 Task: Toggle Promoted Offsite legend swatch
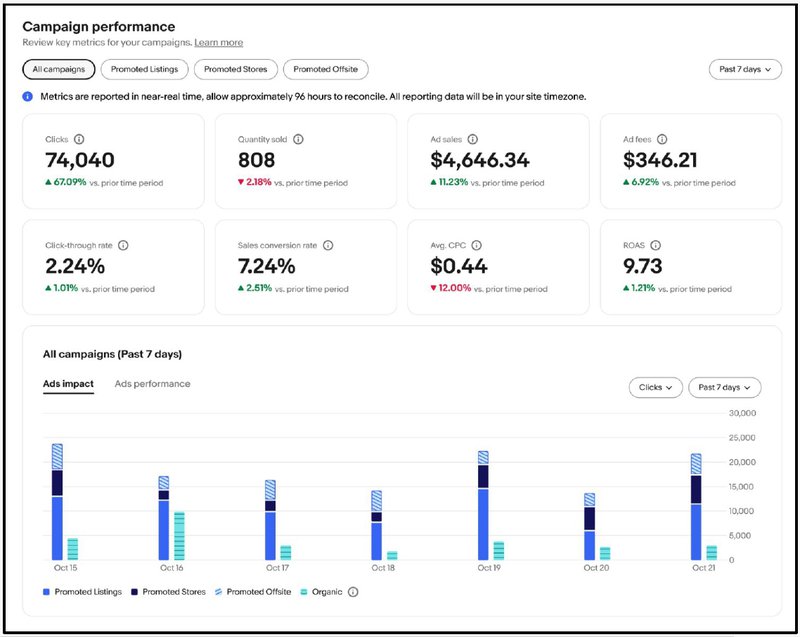(218, 592)
